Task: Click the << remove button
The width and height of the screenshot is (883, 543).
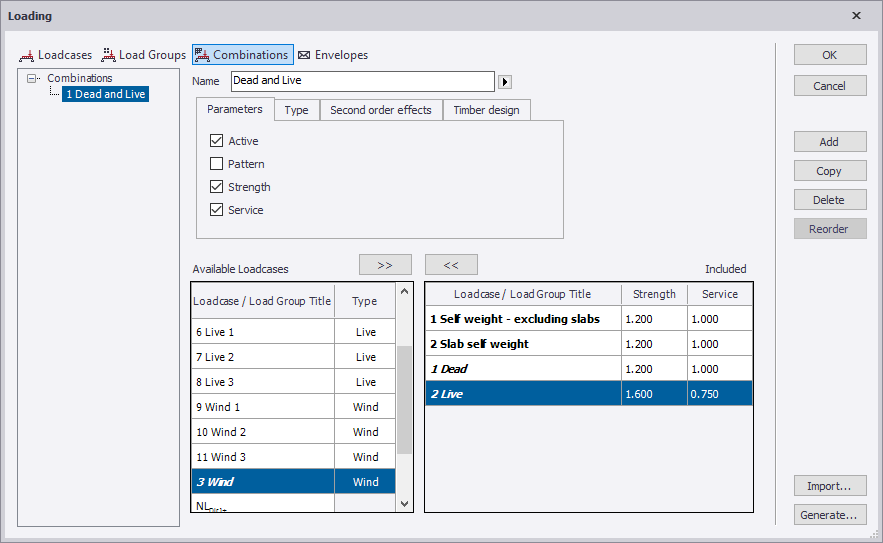Action: (451, 265)
